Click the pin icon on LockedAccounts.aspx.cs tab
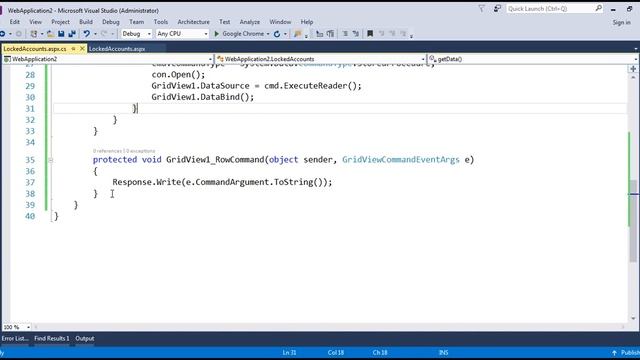 pyautogui.click(x=73, y=49)
